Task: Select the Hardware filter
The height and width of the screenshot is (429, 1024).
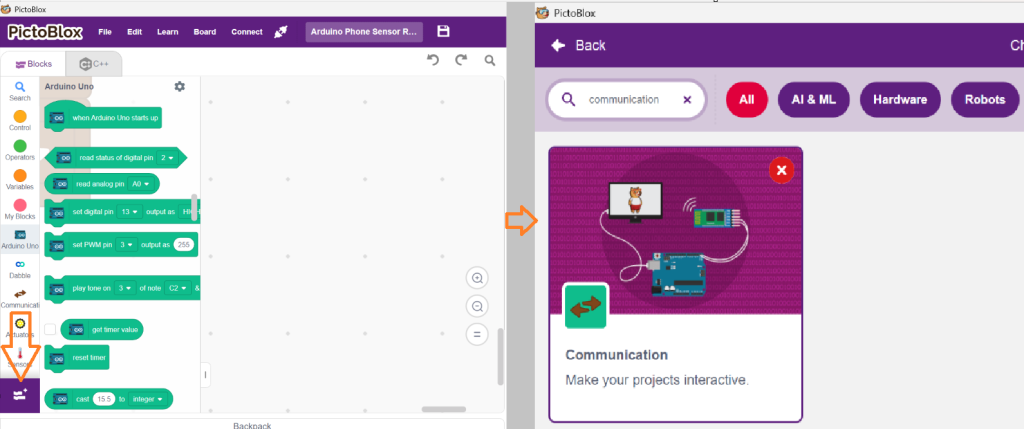Action: coord(900,100)
